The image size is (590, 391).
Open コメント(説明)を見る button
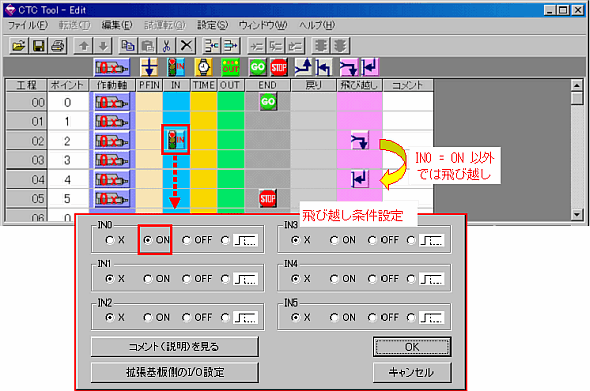pos(175,347)
